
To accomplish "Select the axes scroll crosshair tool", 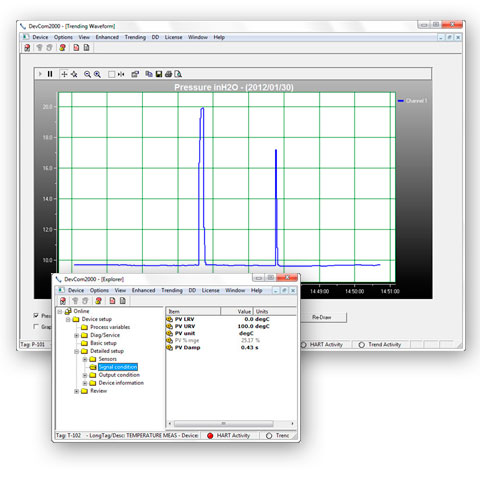I will coord(64,74).
